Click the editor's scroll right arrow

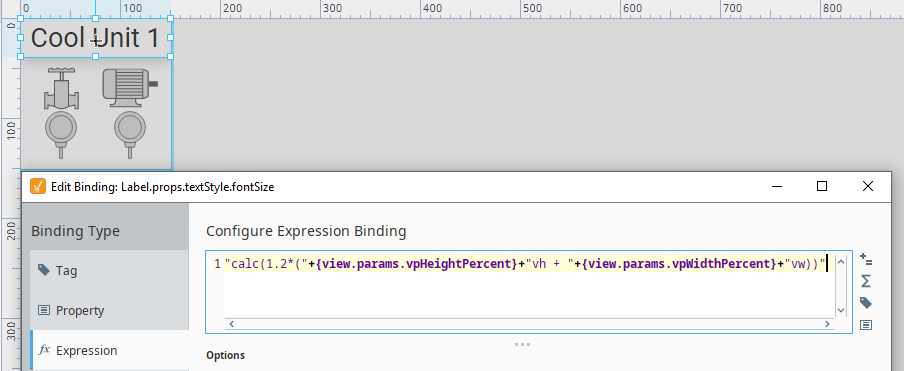pyautogui.click(x=827, y=324)
